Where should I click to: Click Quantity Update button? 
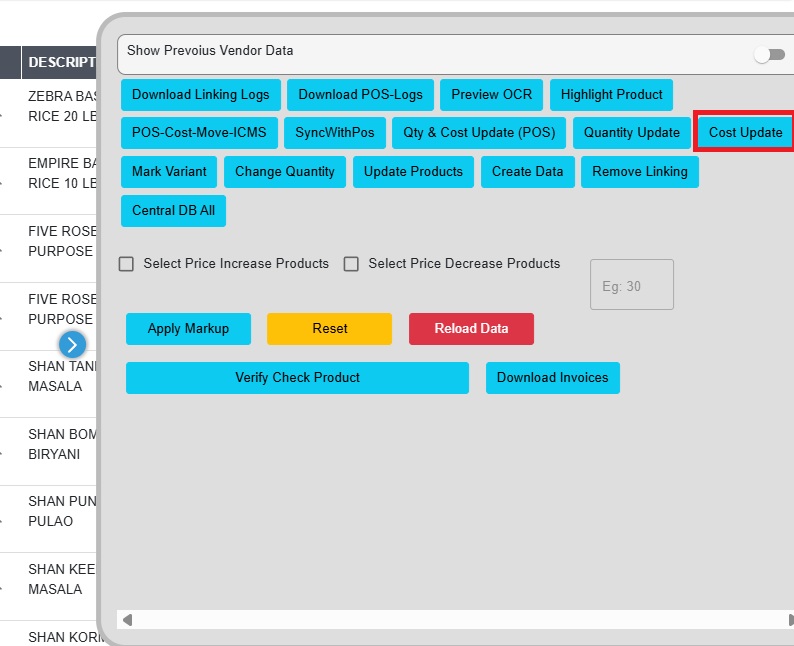(x=631, y=133)
